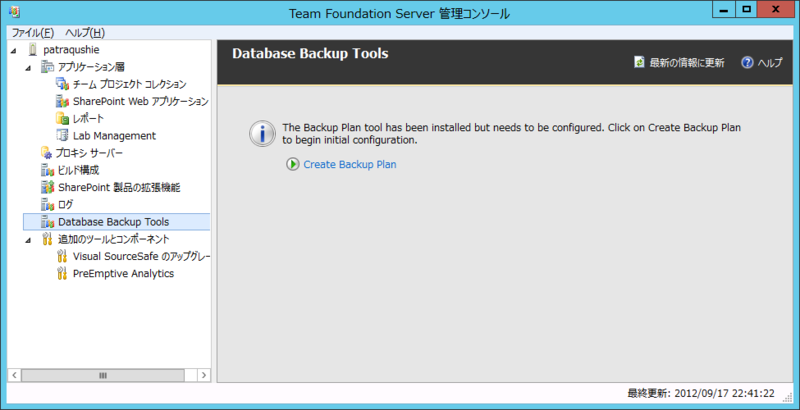Image resolution: width=800 pixels, height=410 pixels.
Task: Click the patraqushie server icon
Action: 33,50
